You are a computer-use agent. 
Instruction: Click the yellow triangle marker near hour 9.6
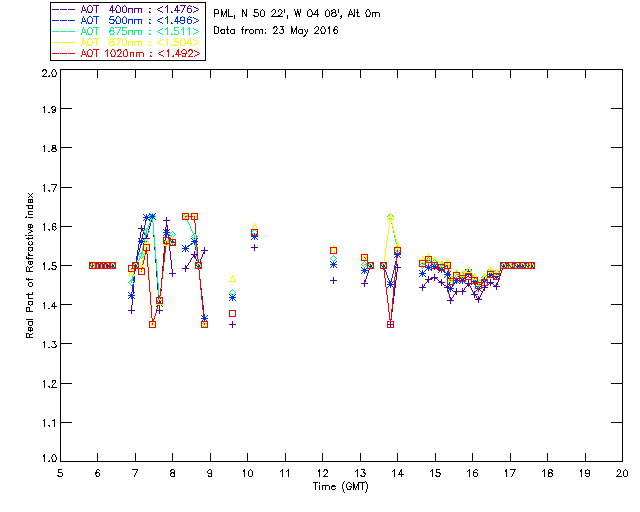[233, 279]
